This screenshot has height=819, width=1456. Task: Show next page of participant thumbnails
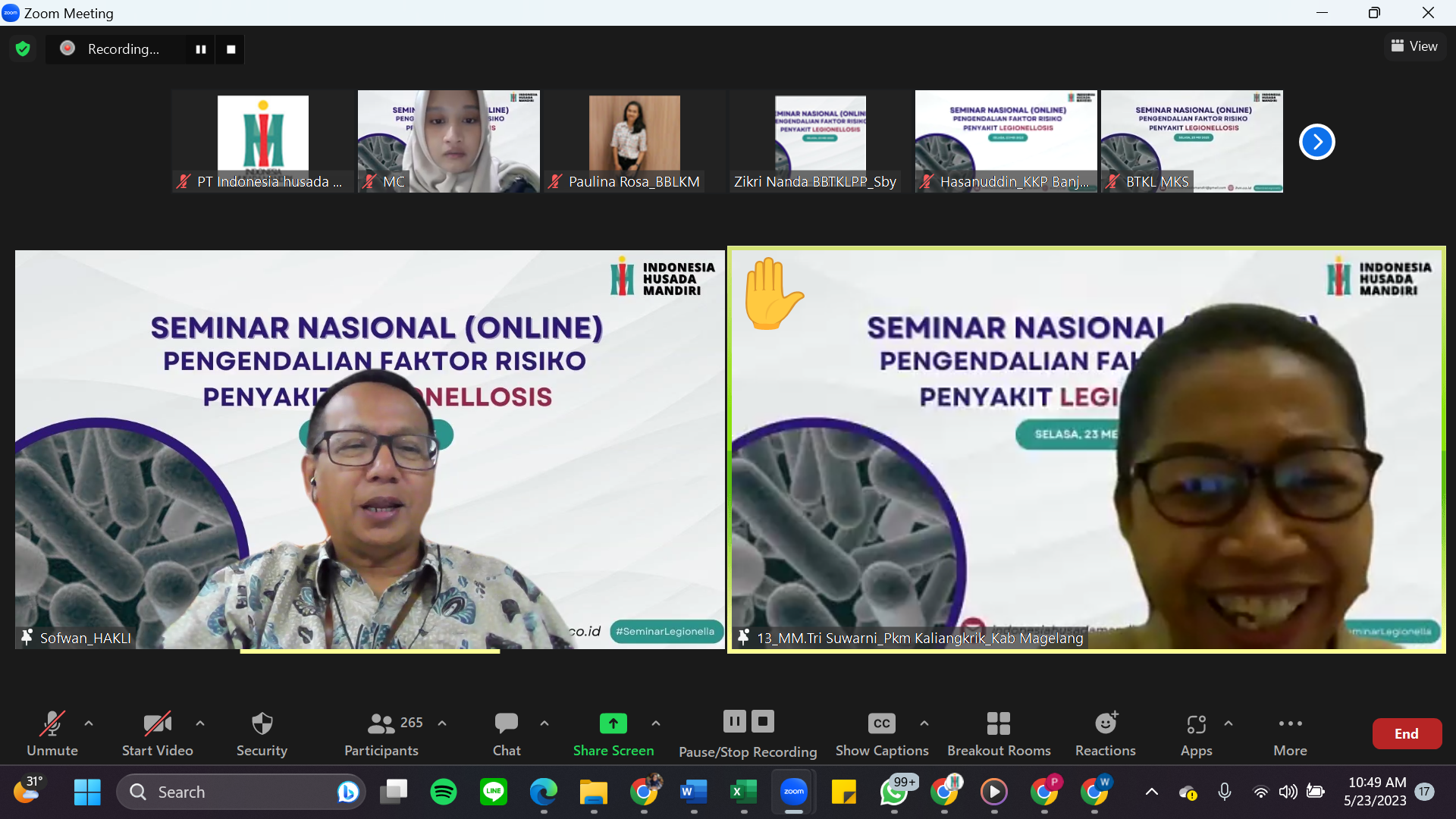1316,142
